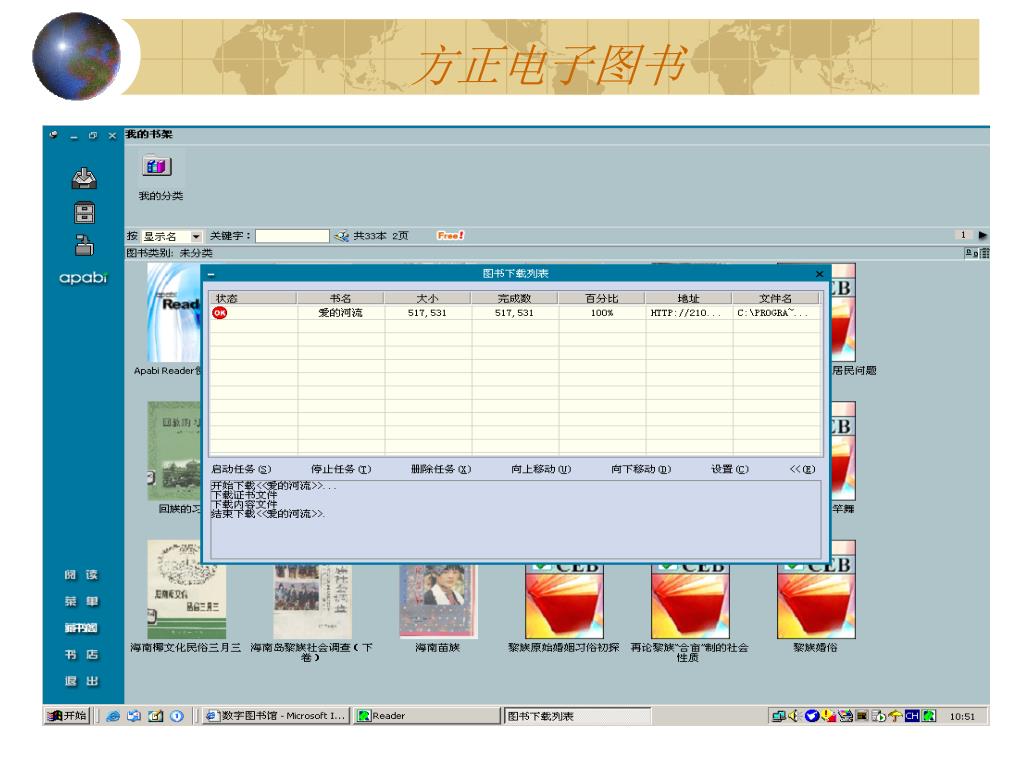1024x768 pixels.
Task: Open the 再论黎族"合亩"制的社会性质 CEB book
Action: point(690,601)
